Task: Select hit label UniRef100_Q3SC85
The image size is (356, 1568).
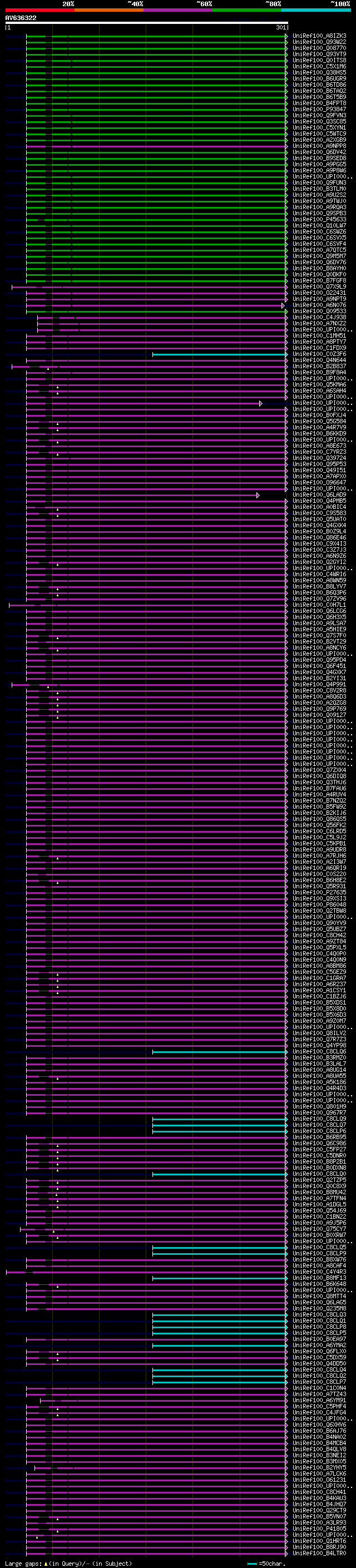Action: click(319, 122)
